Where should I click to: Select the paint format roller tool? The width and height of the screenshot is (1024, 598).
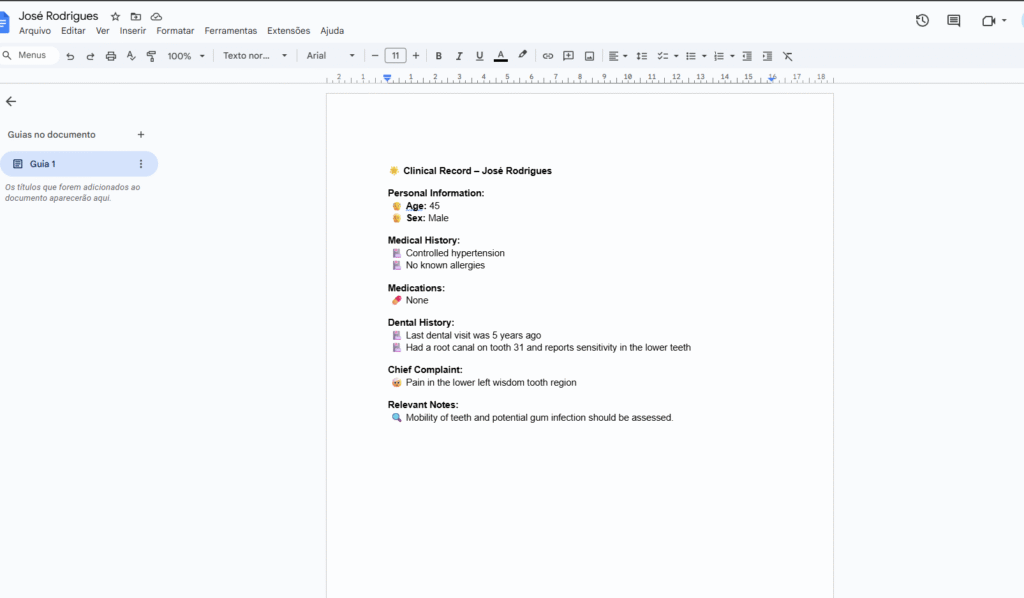(x=151, y=56)
